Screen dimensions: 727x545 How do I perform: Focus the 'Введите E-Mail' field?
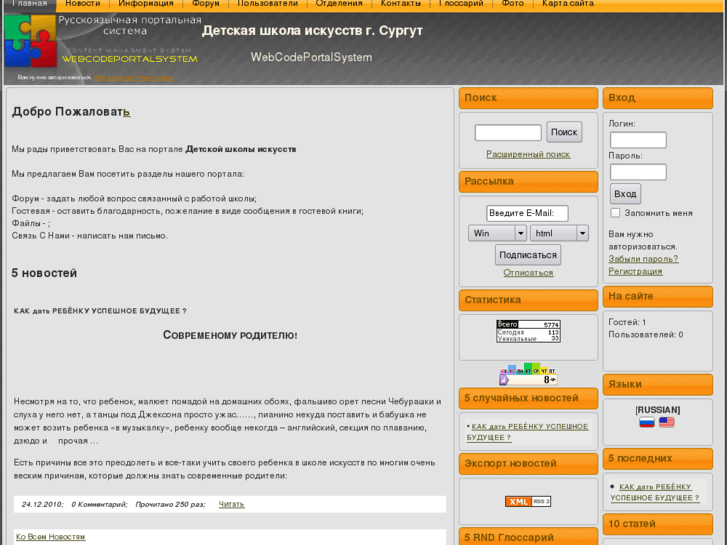pos(527,213)
